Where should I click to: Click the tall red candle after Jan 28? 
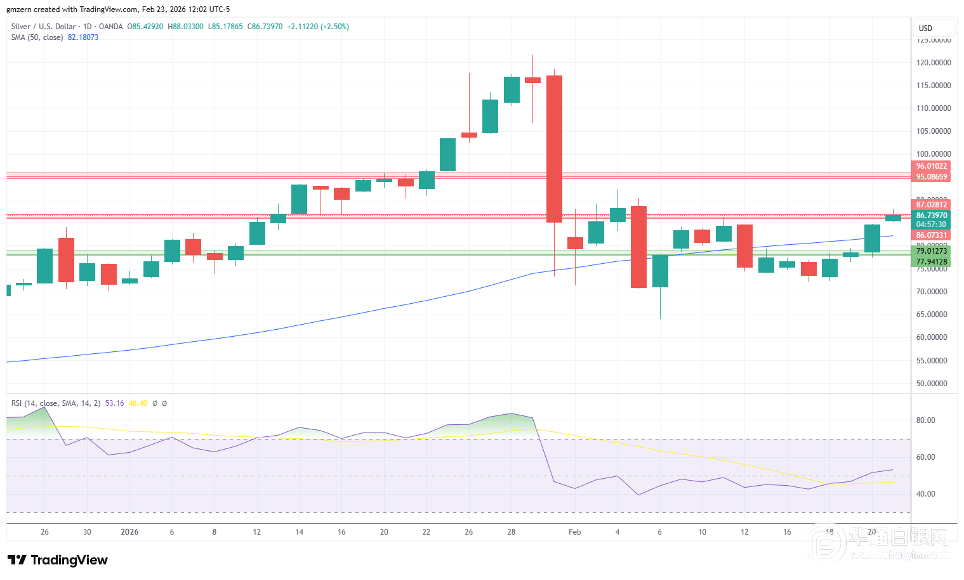click(553, 148)
